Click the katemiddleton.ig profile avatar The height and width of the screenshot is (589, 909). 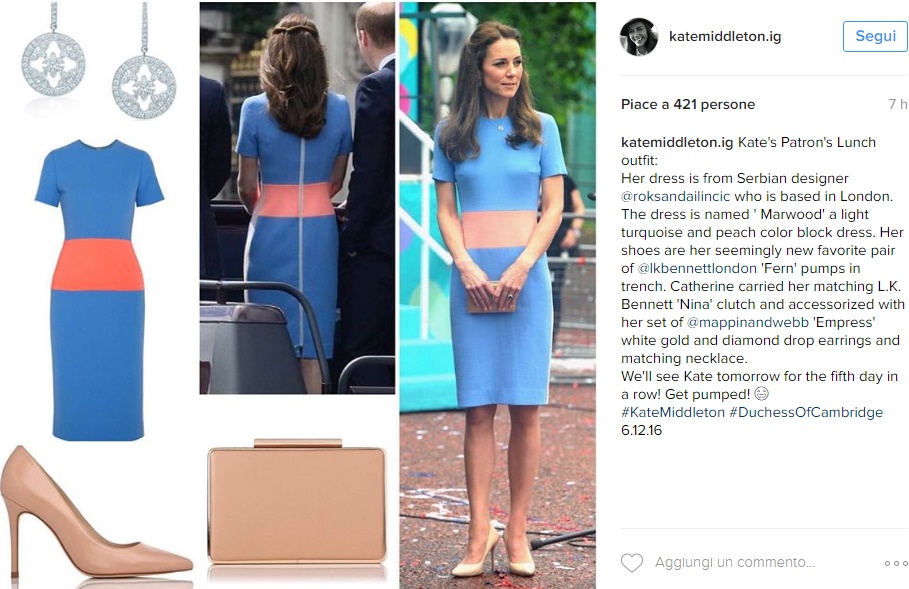[x=638, y=37]
